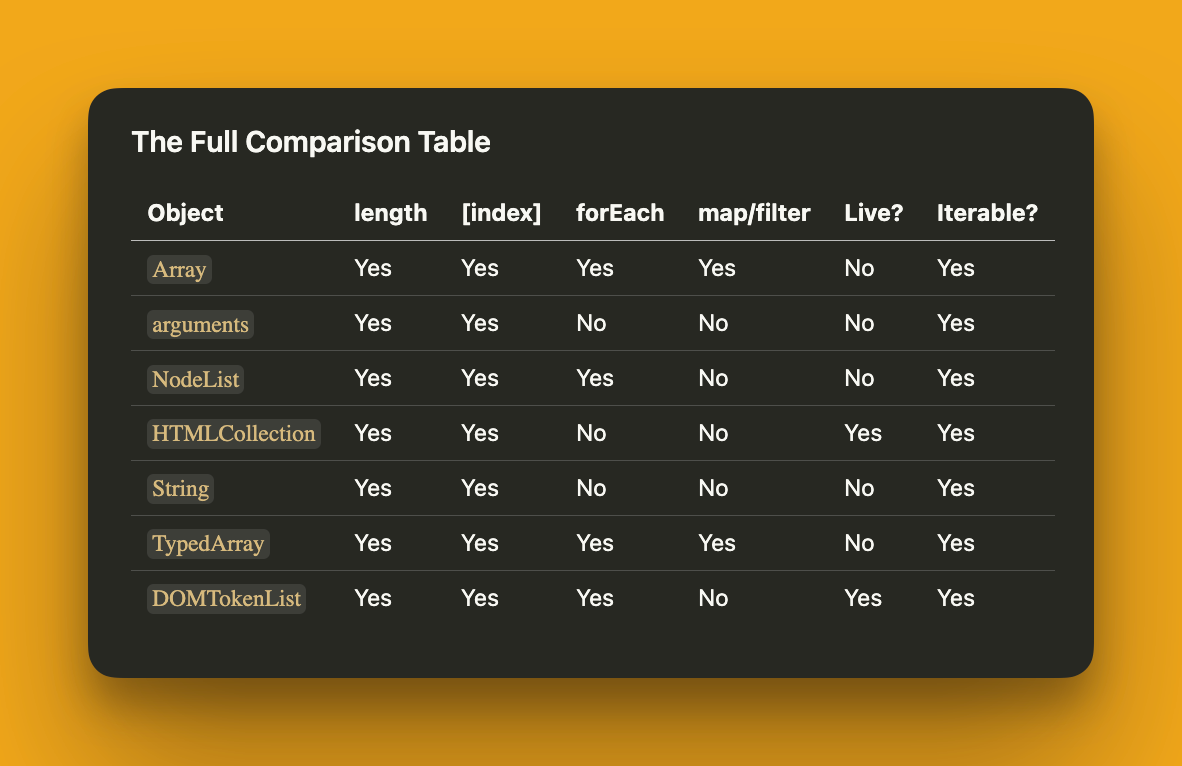Click the NodeList row map/filter cell
This screenshot has height=766, width=1182.
[713, 378]
